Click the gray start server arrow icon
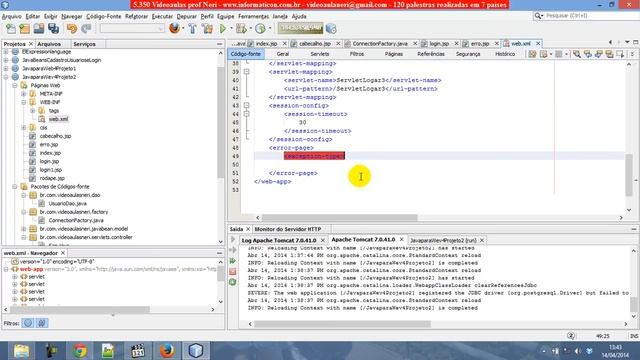Viewport: 640px width, 360px height. pyautogui.click(x=233, y=240)
